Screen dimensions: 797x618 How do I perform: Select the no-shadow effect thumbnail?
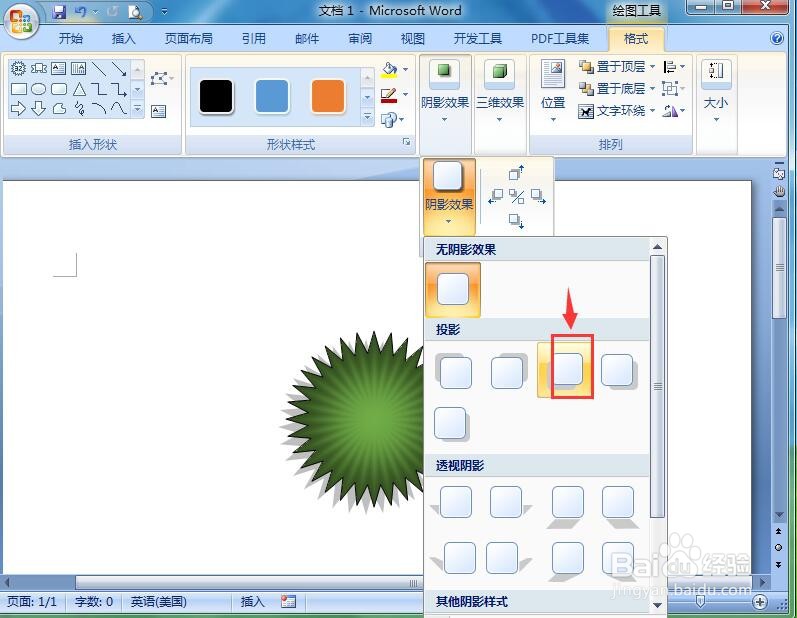(x=452, y=290)
